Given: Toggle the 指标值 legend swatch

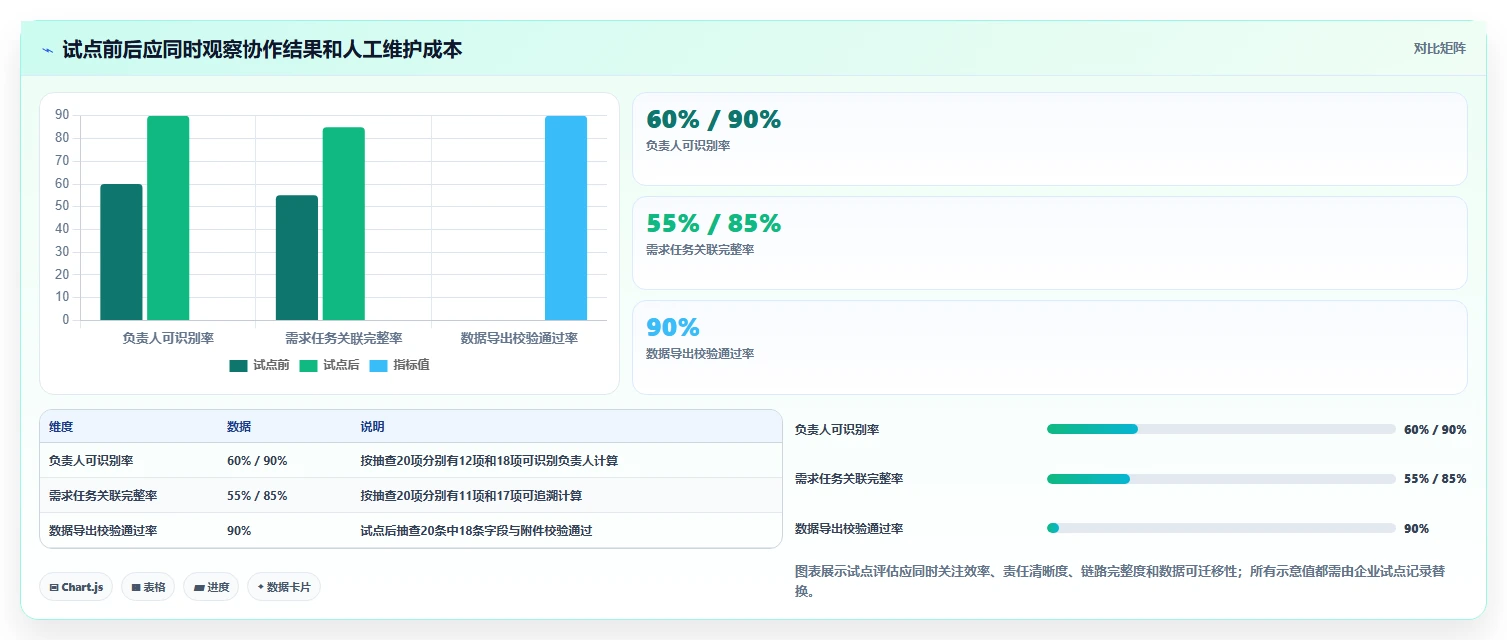Looking at the screenshot, I should [378, 365].
